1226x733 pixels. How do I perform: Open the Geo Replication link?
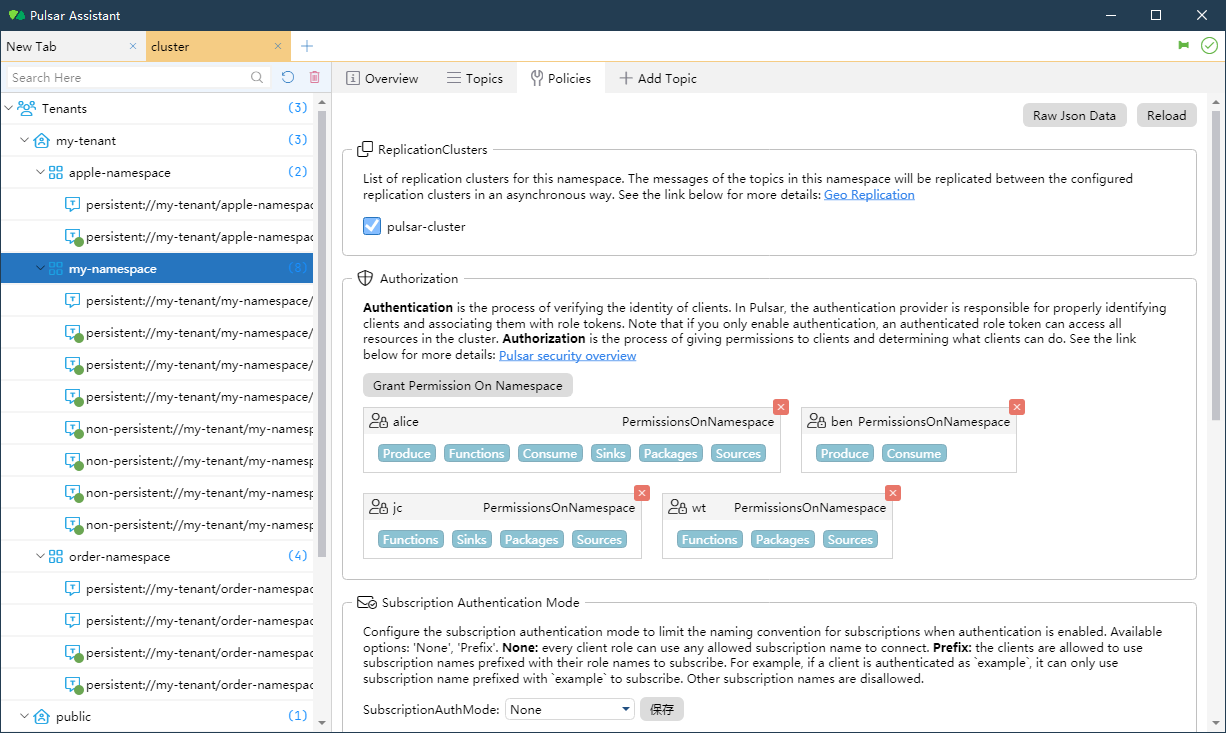(868, 195)
